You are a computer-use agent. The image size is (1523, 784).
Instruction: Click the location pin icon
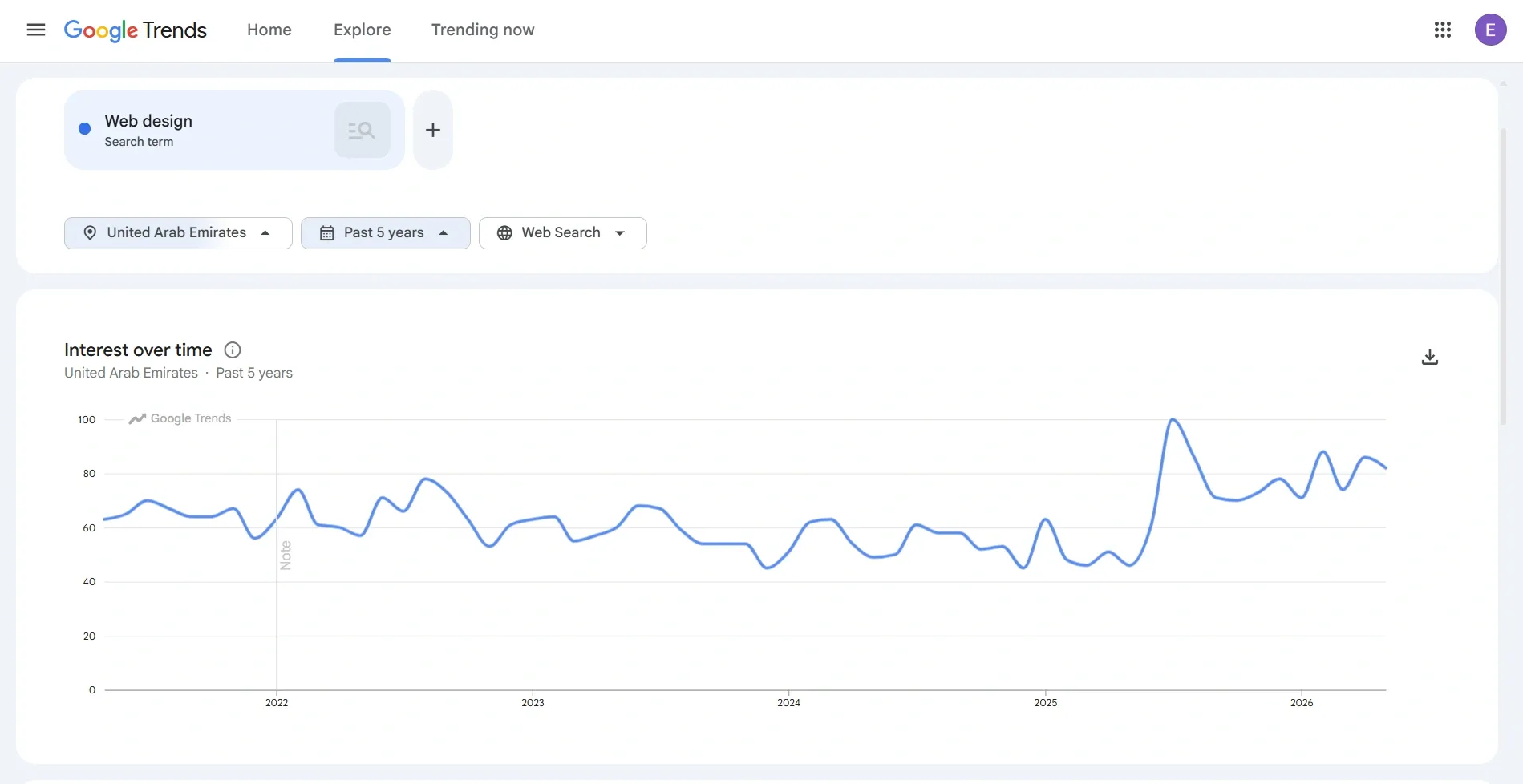[x=90, y=233]
